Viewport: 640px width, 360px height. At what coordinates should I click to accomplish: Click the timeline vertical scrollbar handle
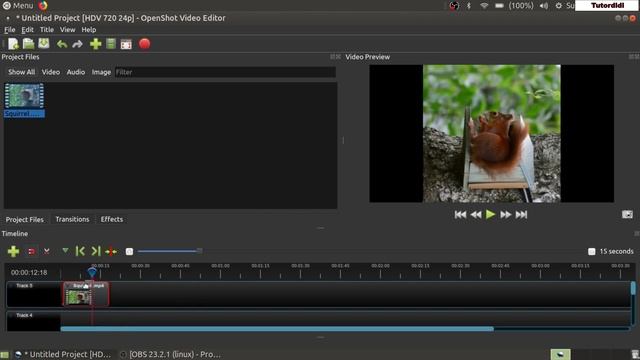(633, 288)
